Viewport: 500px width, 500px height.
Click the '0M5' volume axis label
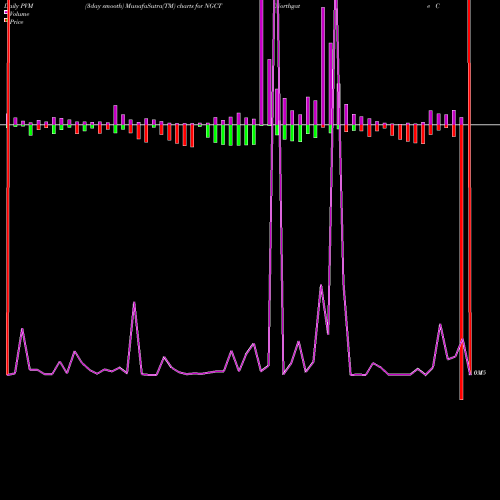[480, 373]
